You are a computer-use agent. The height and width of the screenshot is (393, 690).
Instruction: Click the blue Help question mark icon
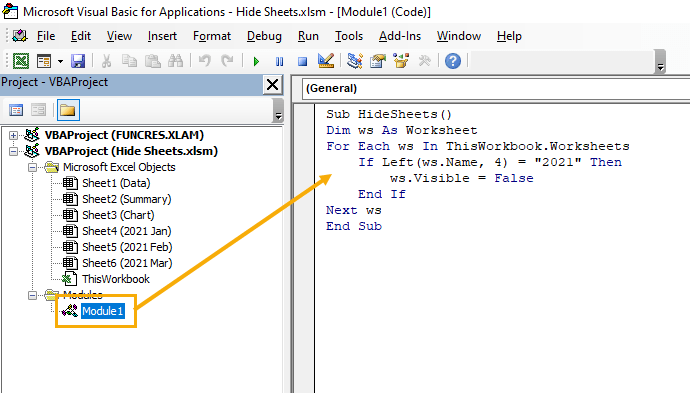pos(453,61)
